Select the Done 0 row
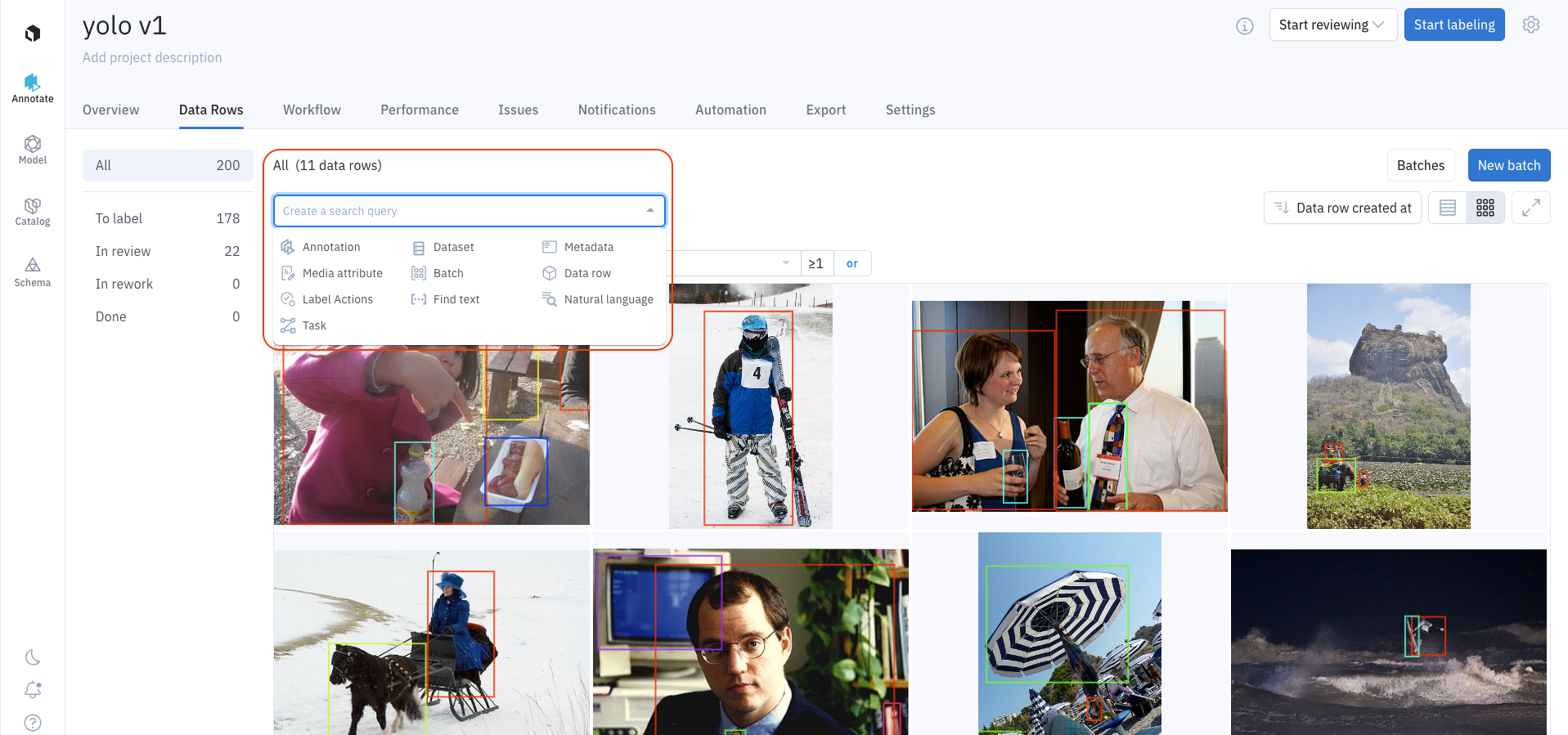The image size is (1568, 735). tap(168, 316)
